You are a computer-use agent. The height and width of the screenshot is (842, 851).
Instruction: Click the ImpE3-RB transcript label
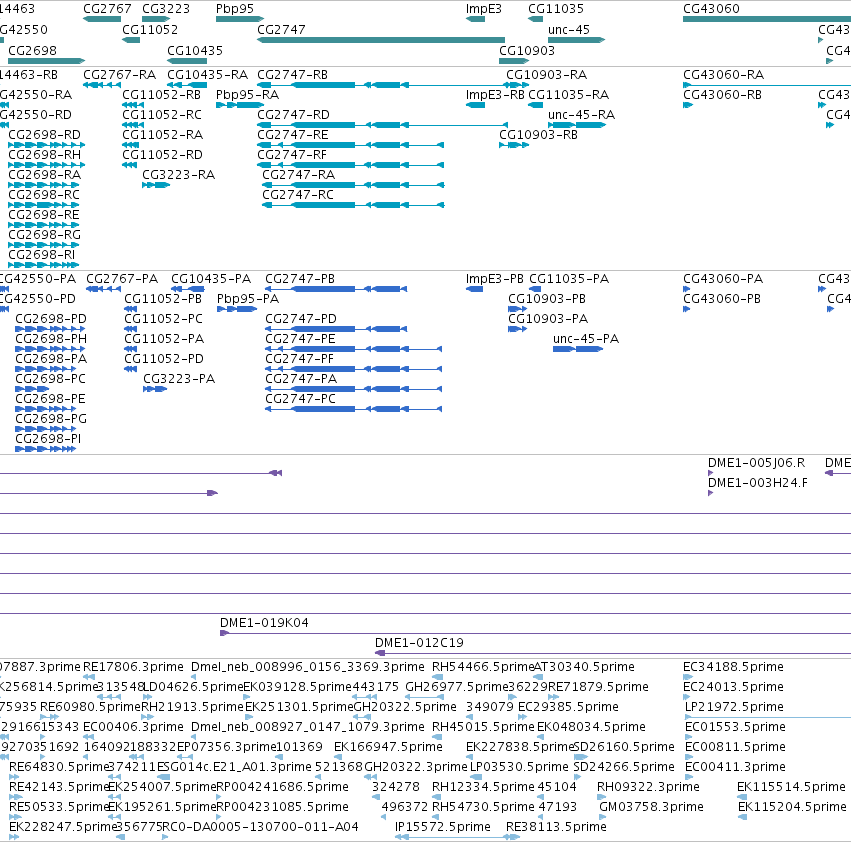495,94
